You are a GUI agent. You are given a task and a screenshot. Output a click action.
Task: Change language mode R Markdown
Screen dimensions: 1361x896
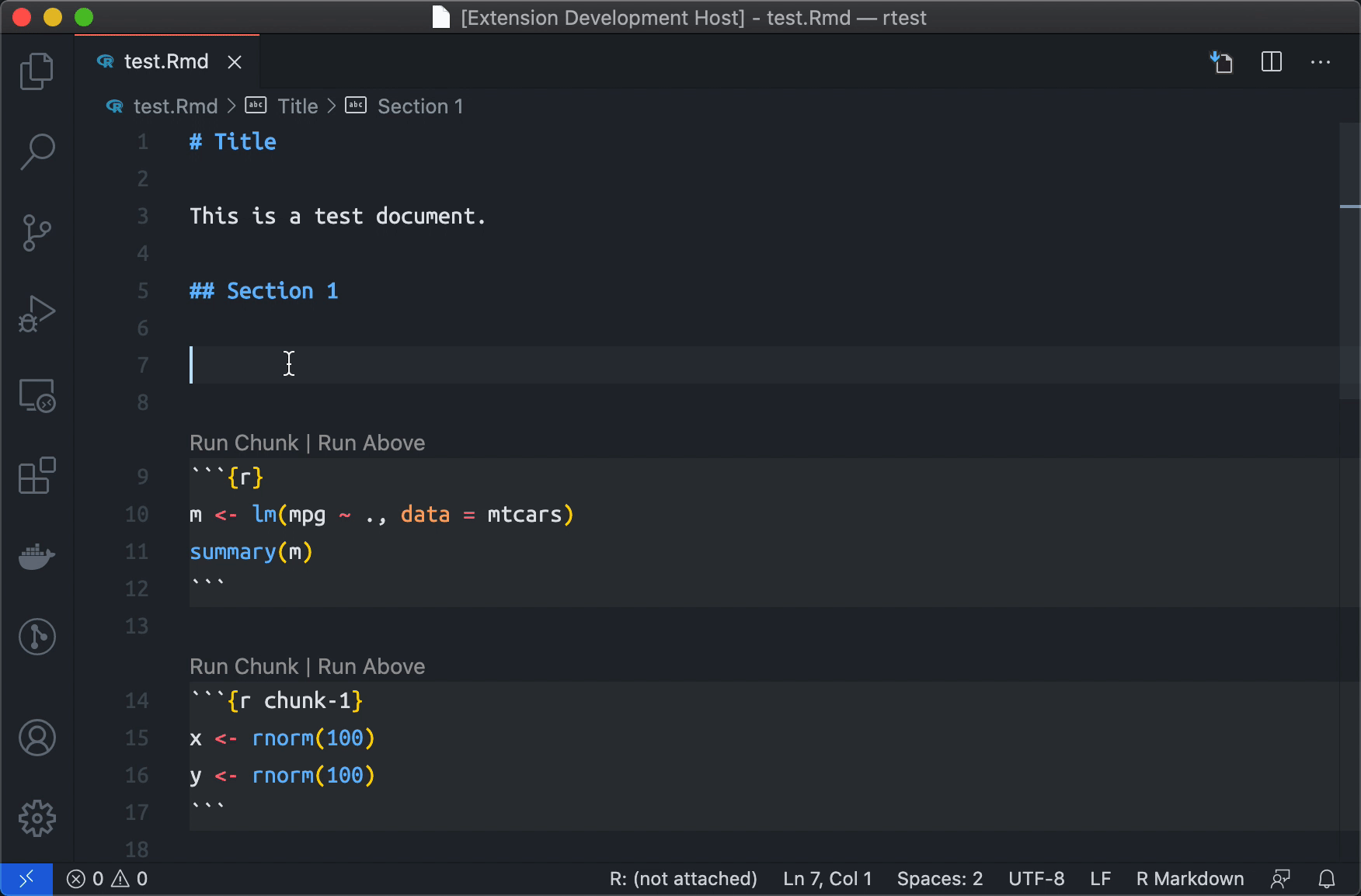click(1190, 879)
